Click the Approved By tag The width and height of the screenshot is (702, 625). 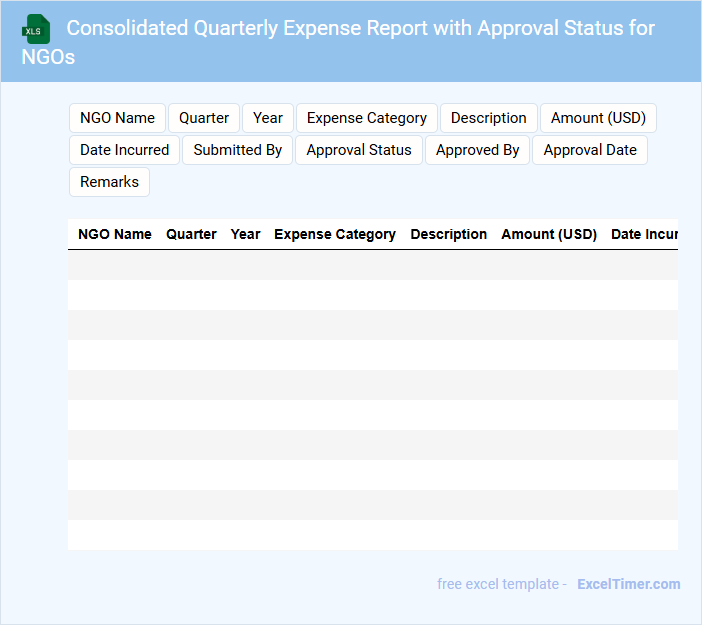tap(477, 150)
